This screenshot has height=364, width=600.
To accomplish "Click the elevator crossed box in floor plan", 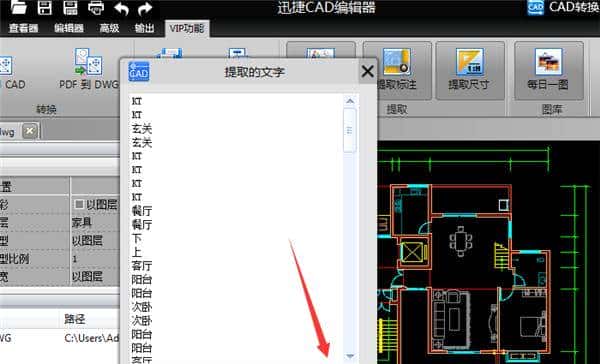I will 411,253.
